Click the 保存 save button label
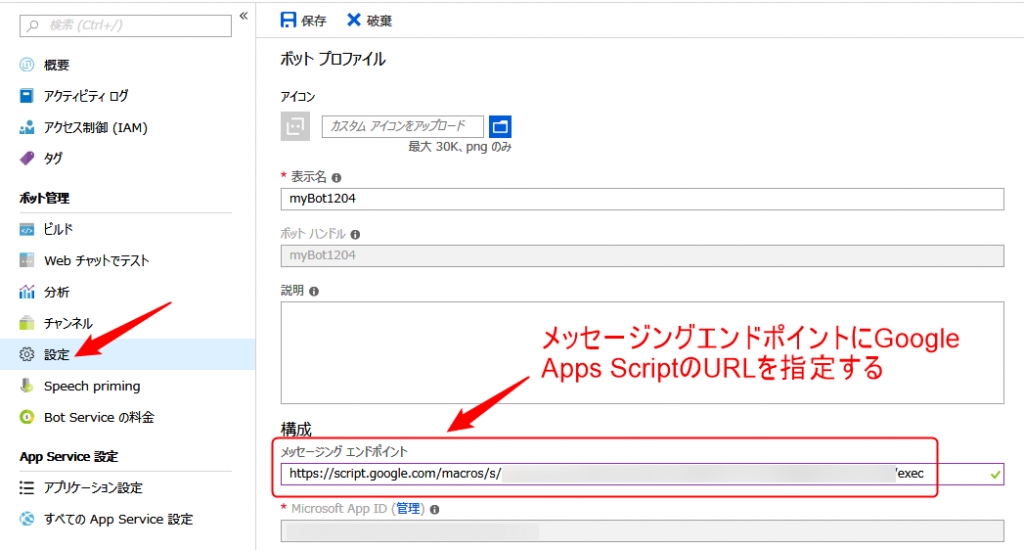The height and width of the screenshot is (550, 1024). [313, 21]
